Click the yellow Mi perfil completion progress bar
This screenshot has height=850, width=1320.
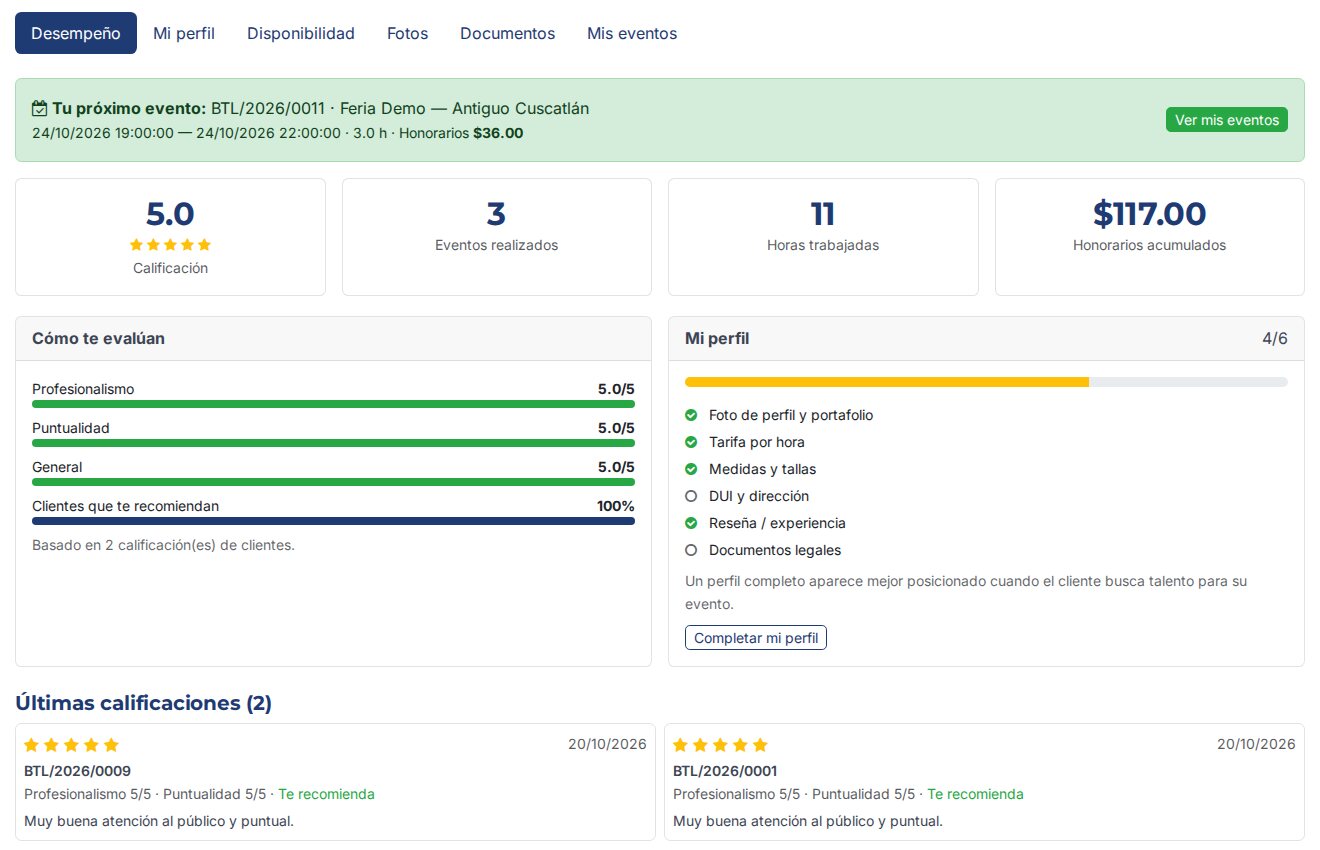point(887,382)
